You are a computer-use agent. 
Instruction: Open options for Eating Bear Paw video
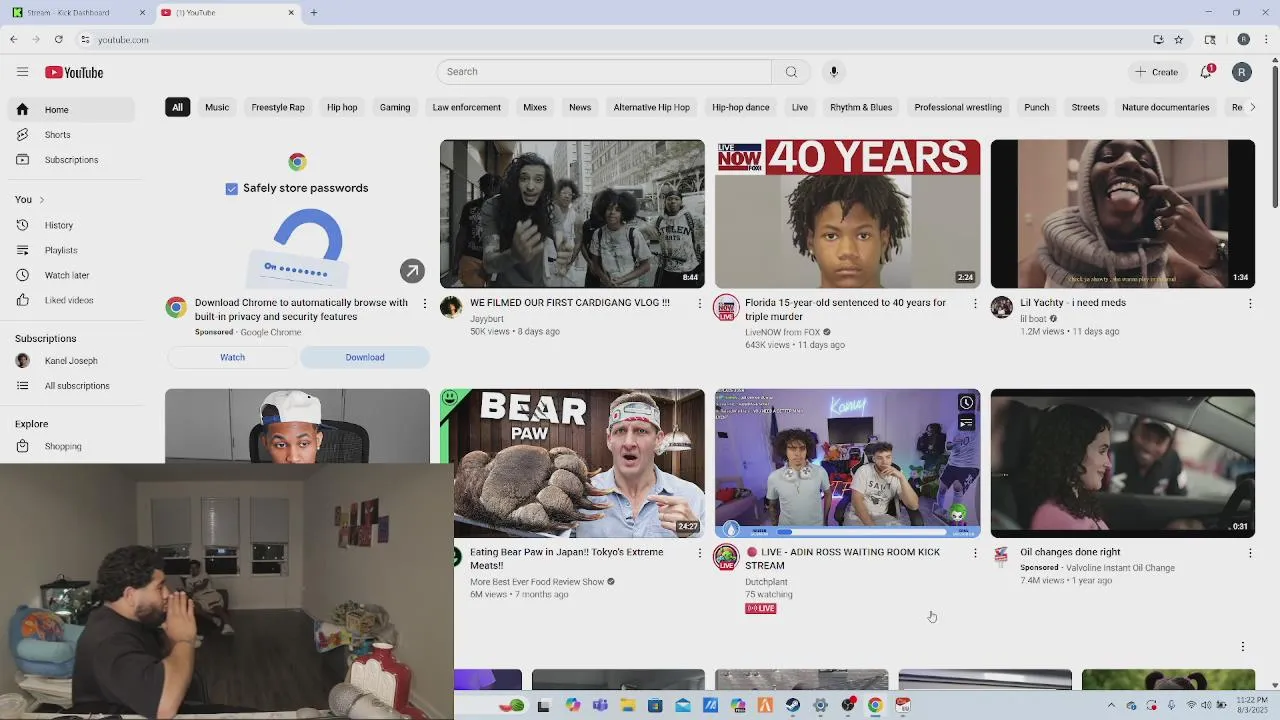700,553
